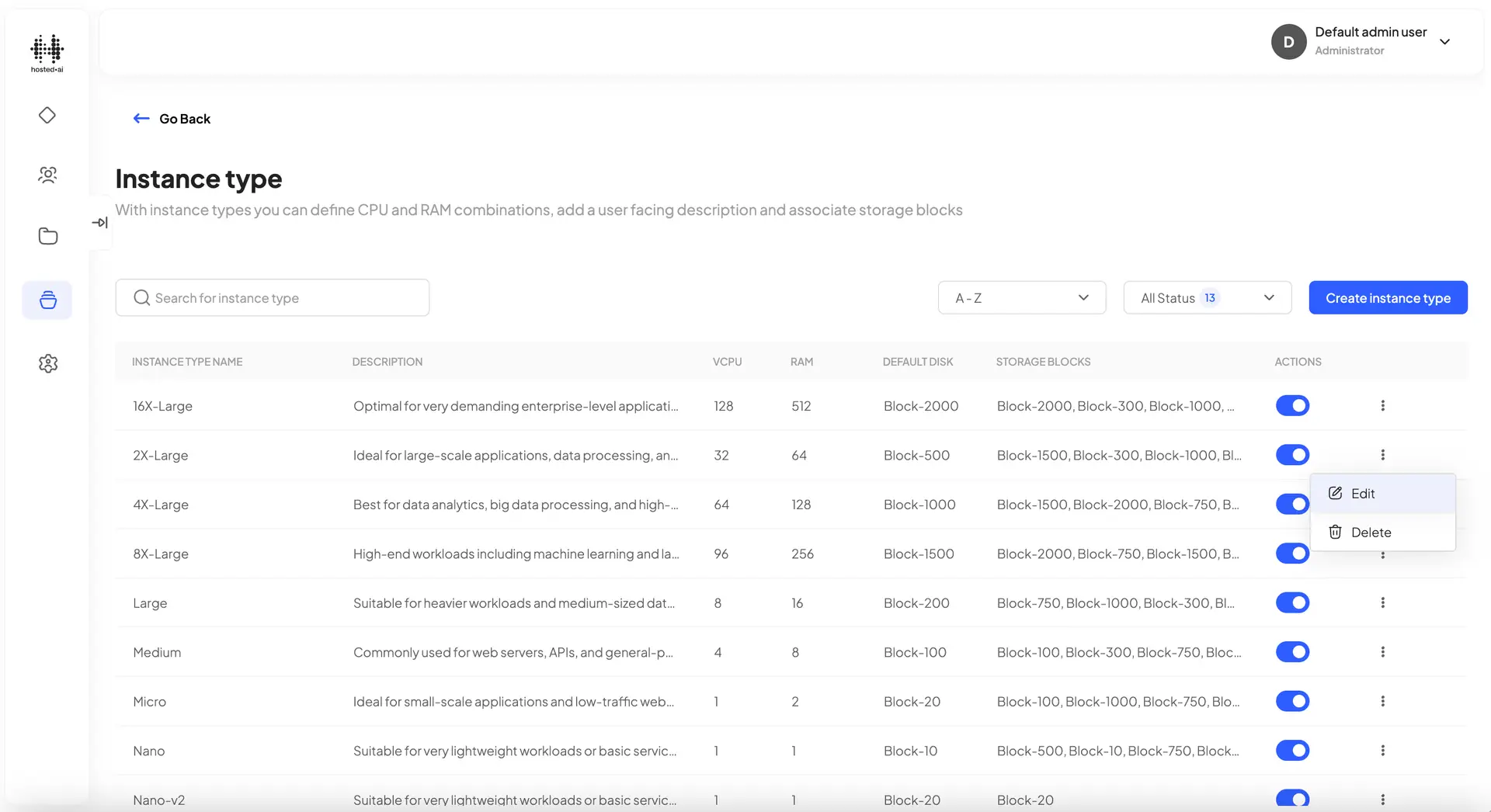This screenshot has width=1491, height=812.
Task: Open the kebab menu for the Micro row
Action: [x=1382, y=701]
